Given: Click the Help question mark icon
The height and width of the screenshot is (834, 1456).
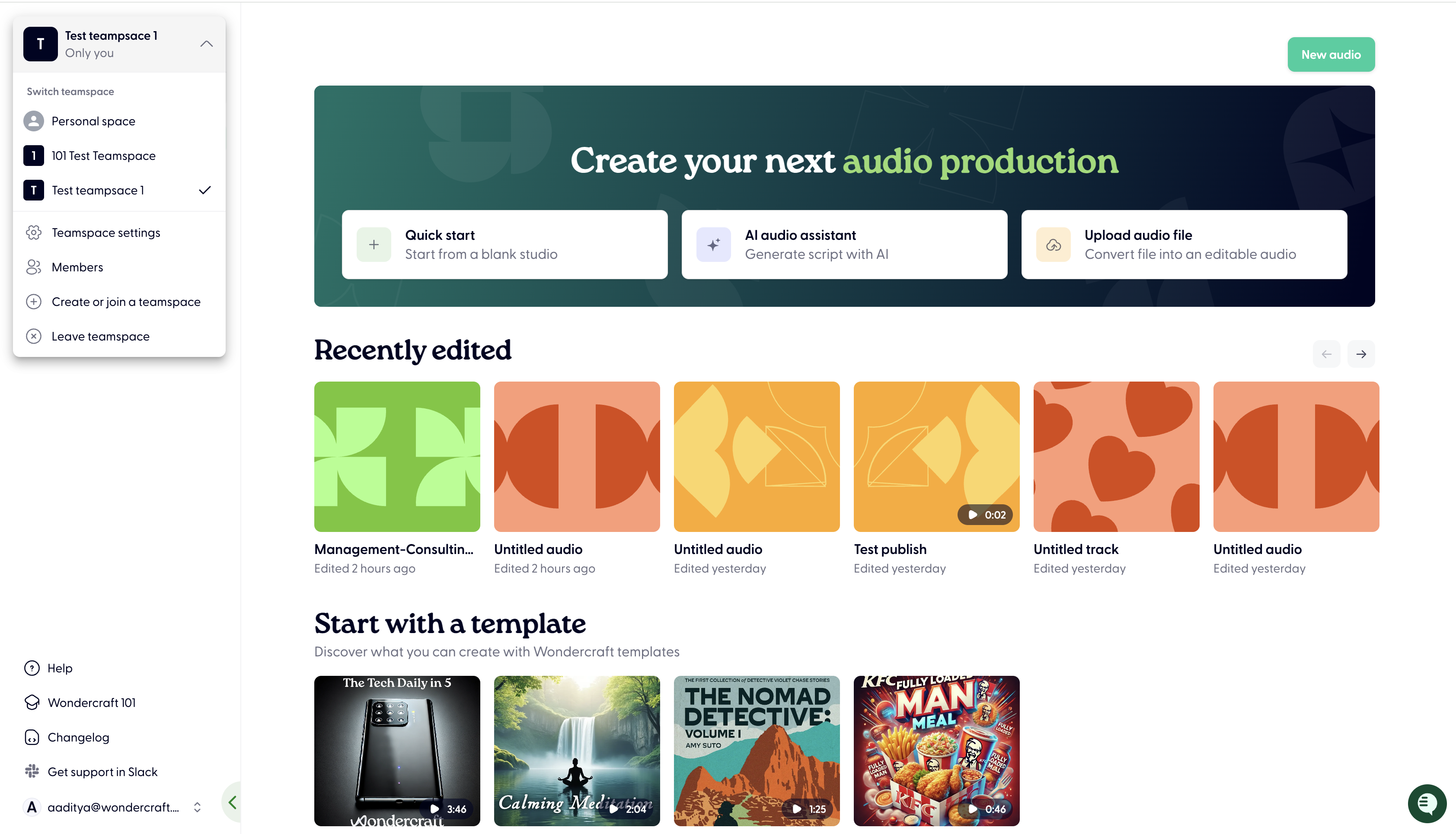Looking at the screenshot, I should pyautogui.click(x=32, y=668).
